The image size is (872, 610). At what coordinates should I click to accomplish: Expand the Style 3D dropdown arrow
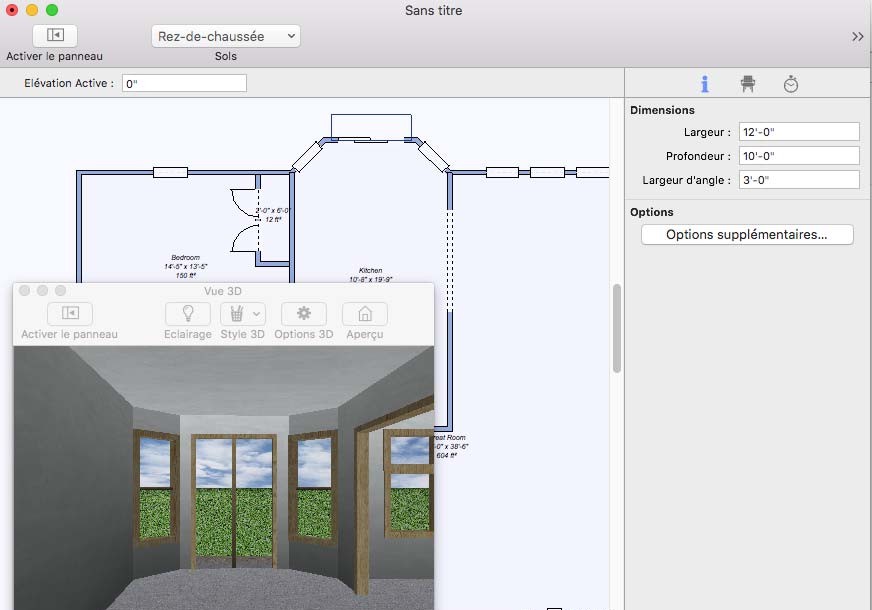pos(256,314)
